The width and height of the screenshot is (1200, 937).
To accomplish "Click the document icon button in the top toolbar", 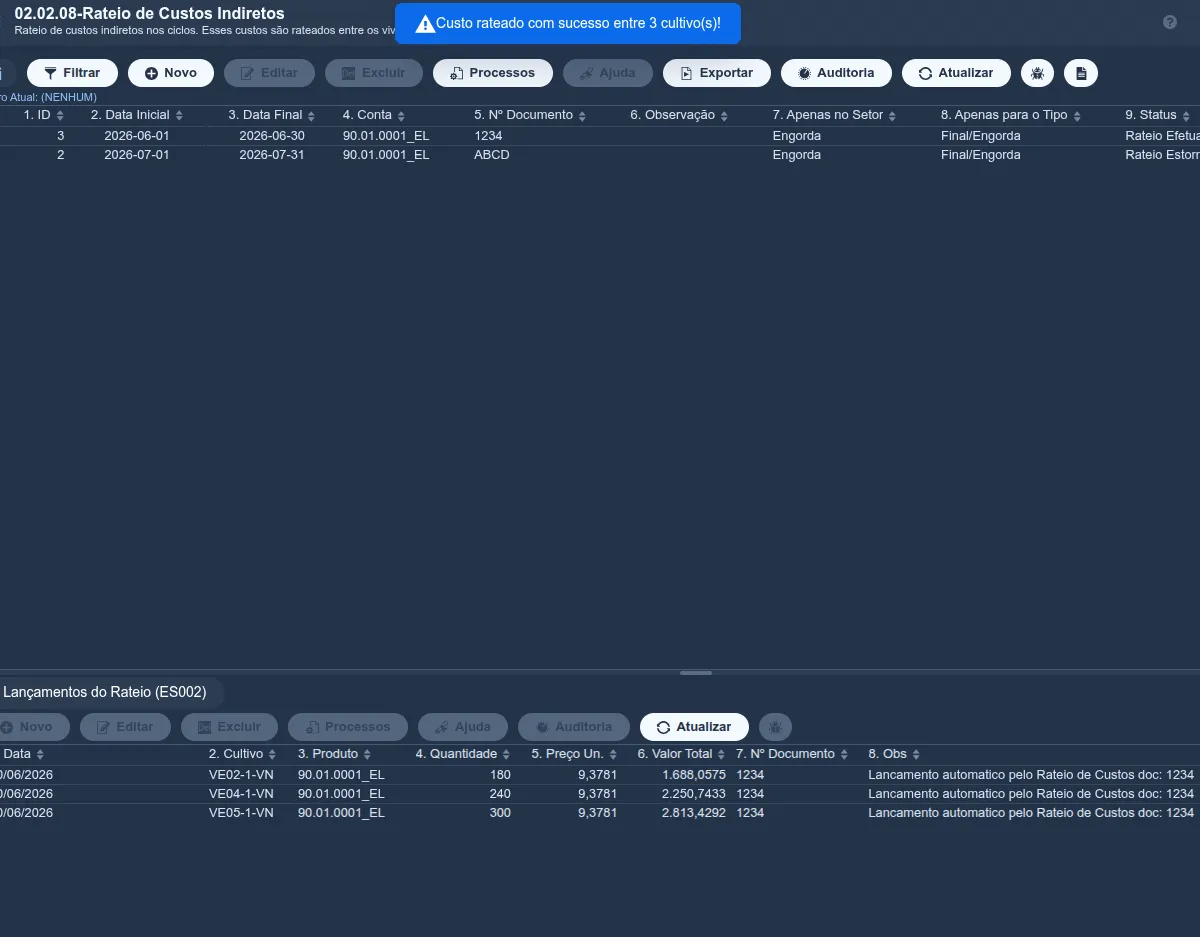I will (1081, 73).
